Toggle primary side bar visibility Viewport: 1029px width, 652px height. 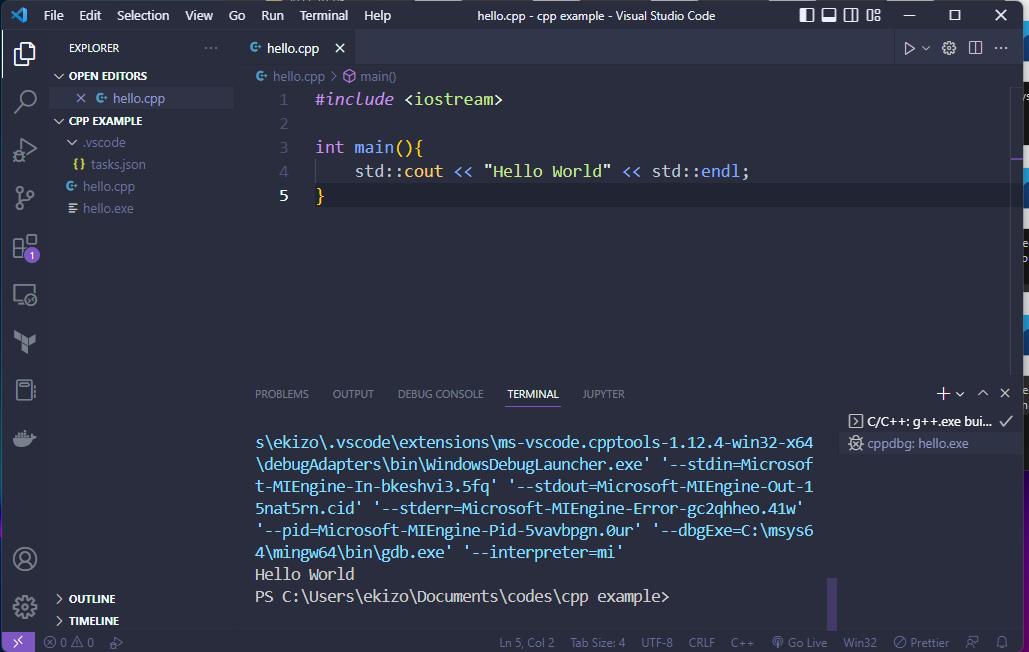click(x=807, y=15)
